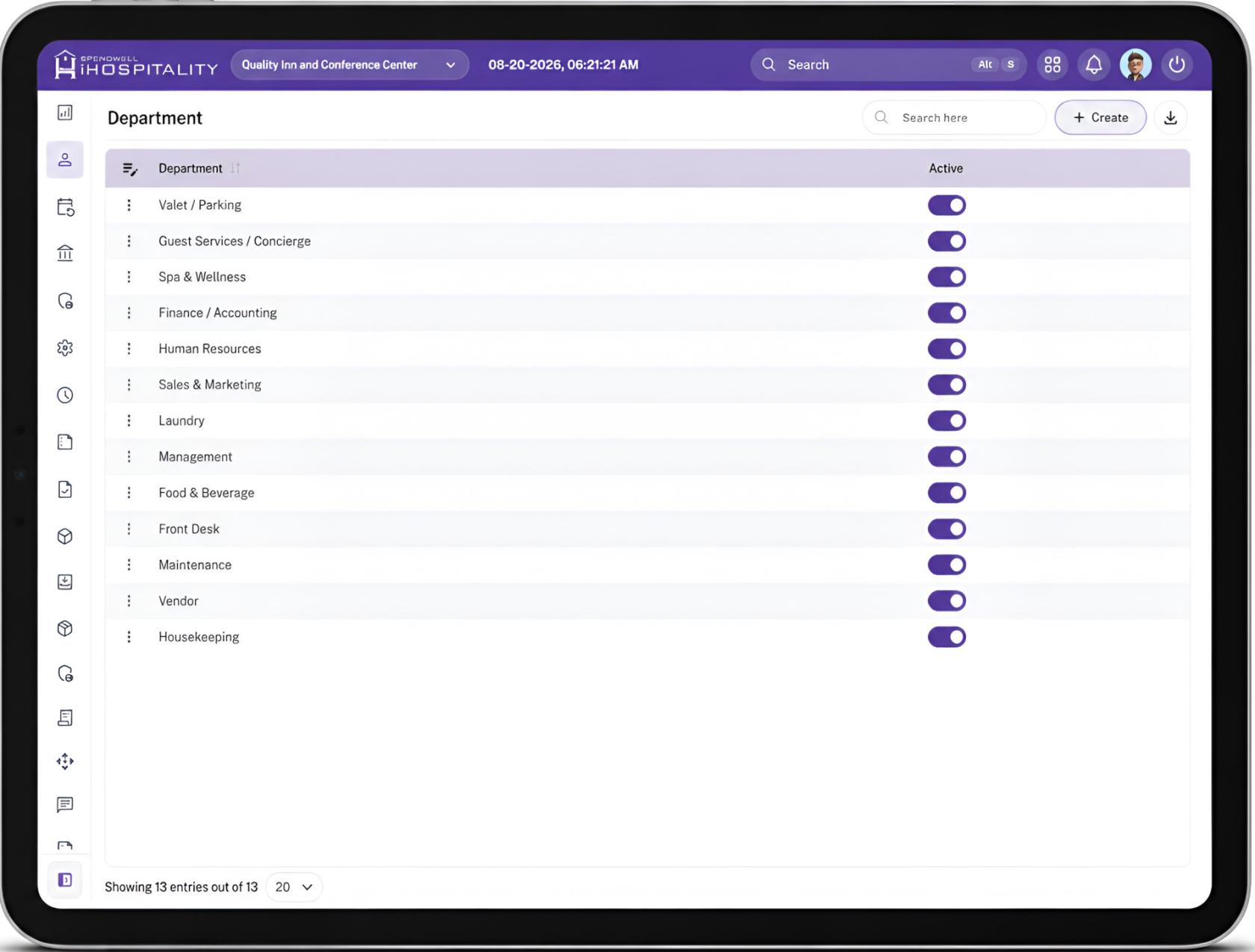The height and width of the screenshot is (952, 1255).
Task: Open the chat message sidebar icon
Action: 65,804
